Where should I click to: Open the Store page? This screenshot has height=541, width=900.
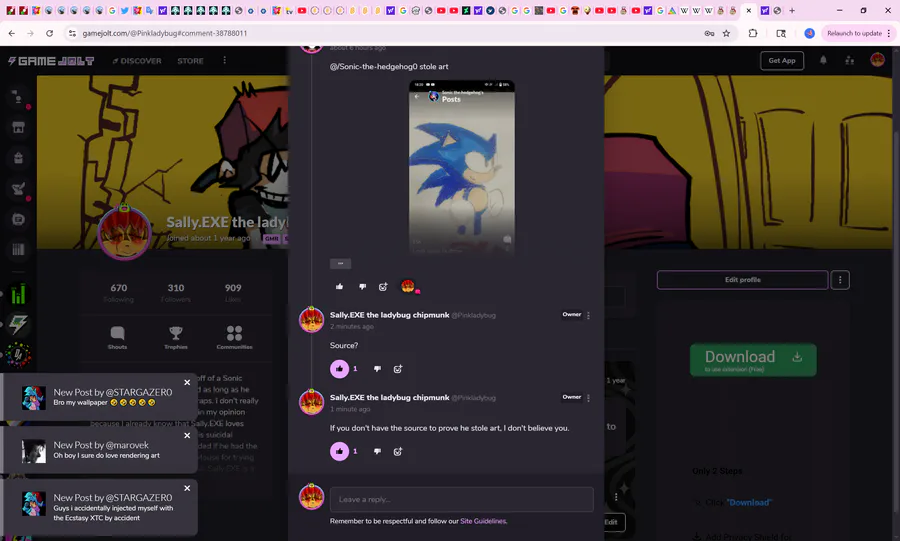pos(191,61)
